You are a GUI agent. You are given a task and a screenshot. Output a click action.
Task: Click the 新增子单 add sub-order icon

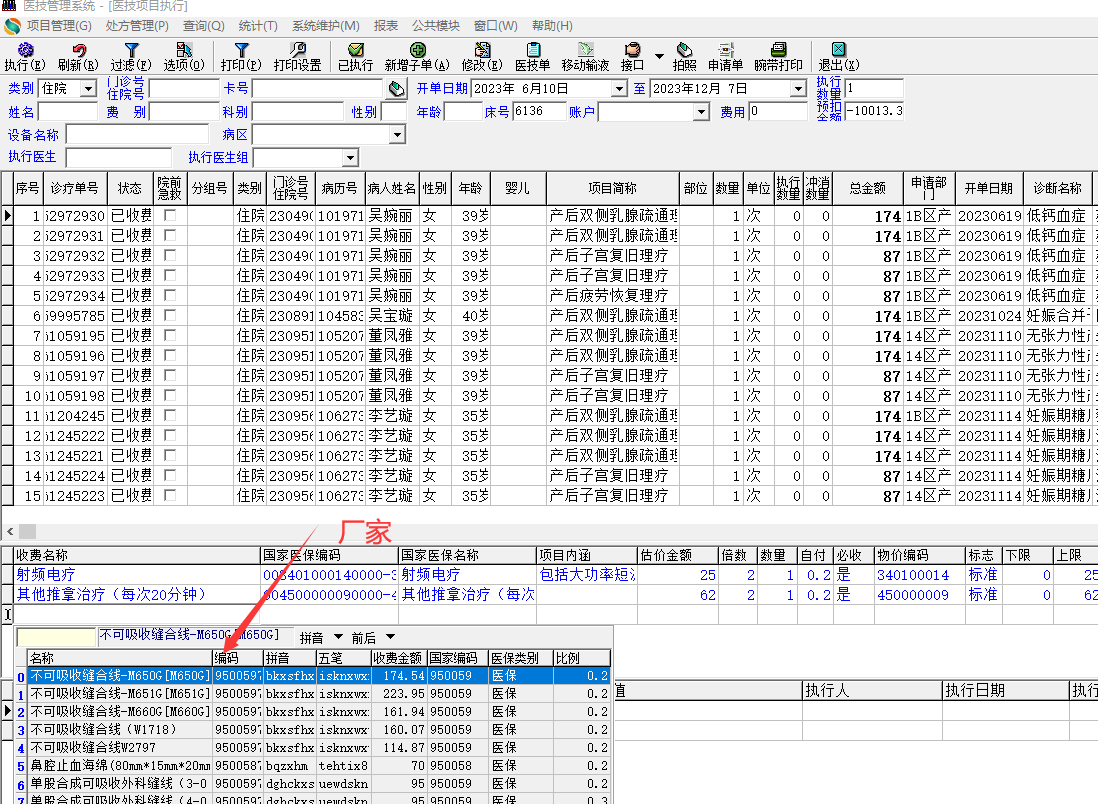[417, 56]
